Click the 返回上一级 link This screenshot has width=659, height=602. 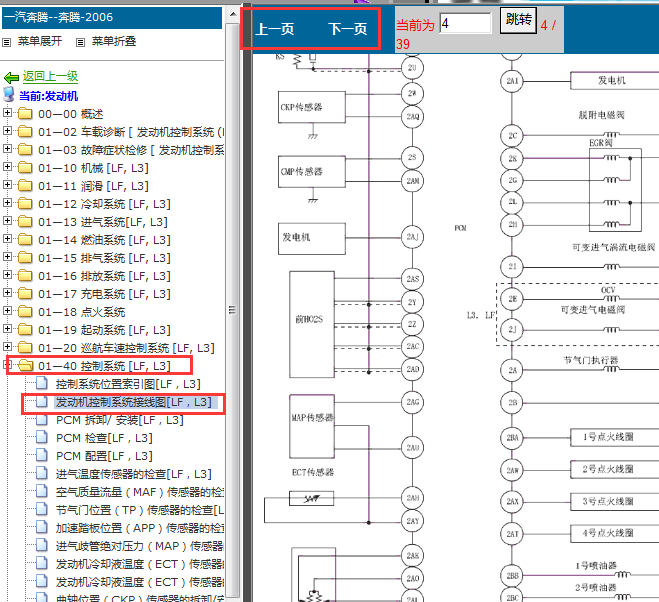pos(50,76)
